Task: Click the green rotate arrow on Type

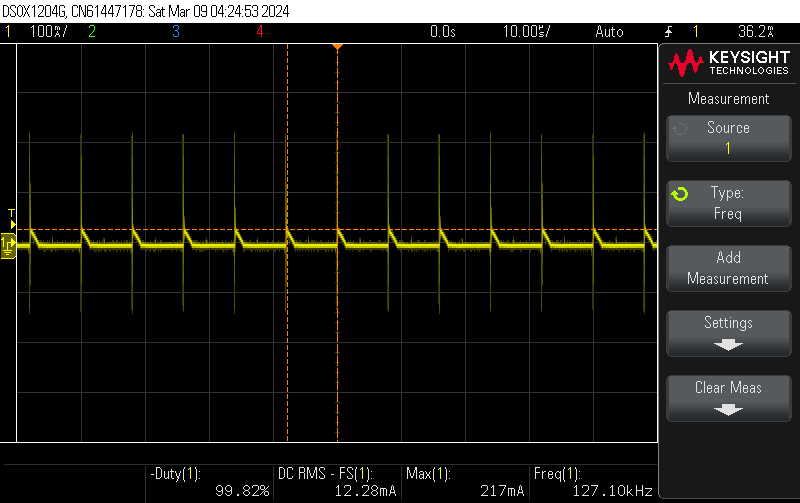Action: (680, 194)
